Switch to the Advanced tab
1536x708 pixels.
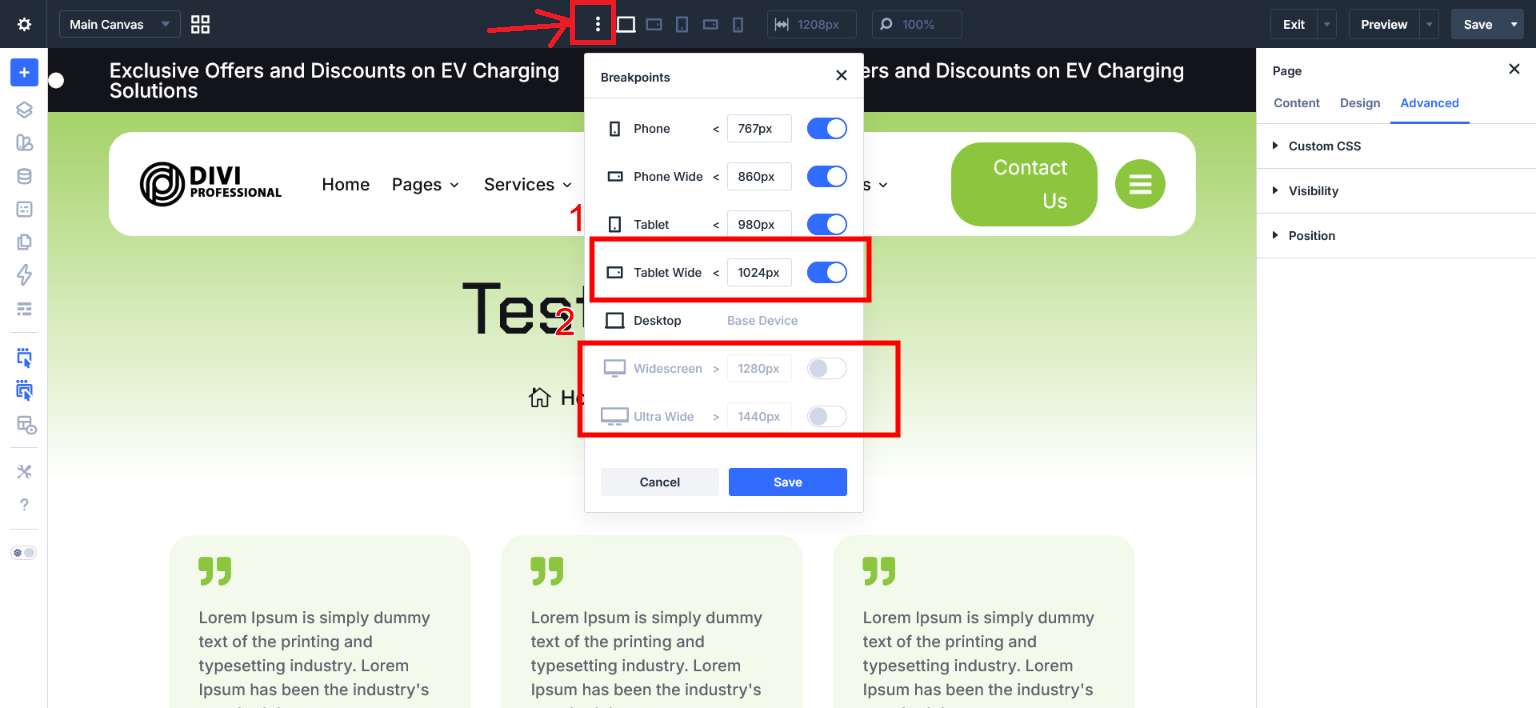click(x=1430, y=103)
